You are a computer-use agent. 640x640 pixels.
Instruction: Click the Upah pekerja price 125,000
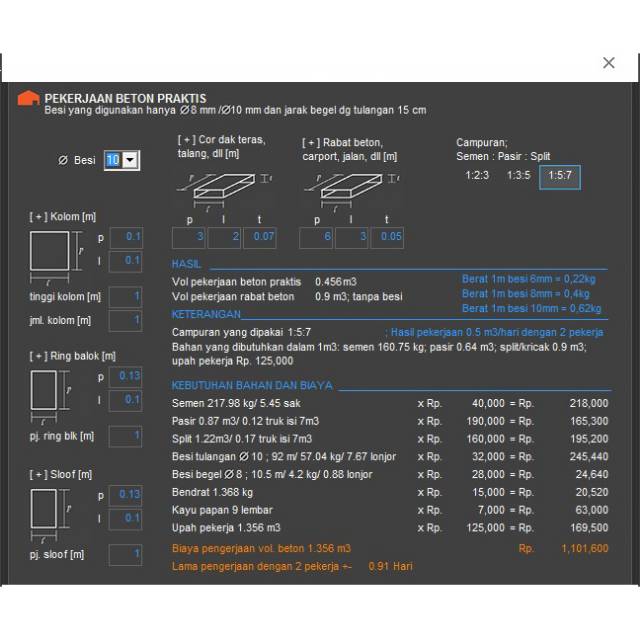click(x=485, y=528)
